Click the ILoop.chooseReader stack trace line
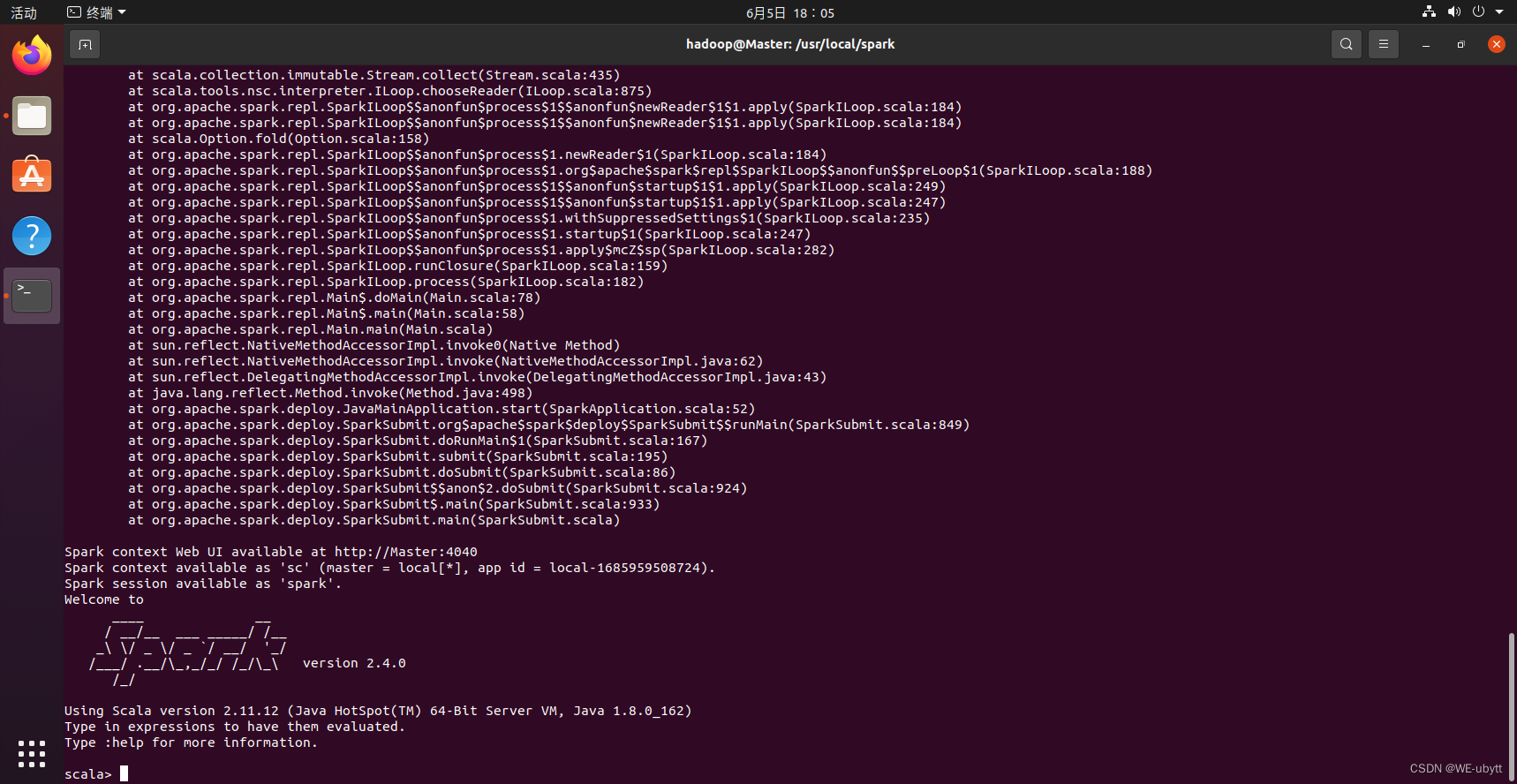 coord(390,91)
